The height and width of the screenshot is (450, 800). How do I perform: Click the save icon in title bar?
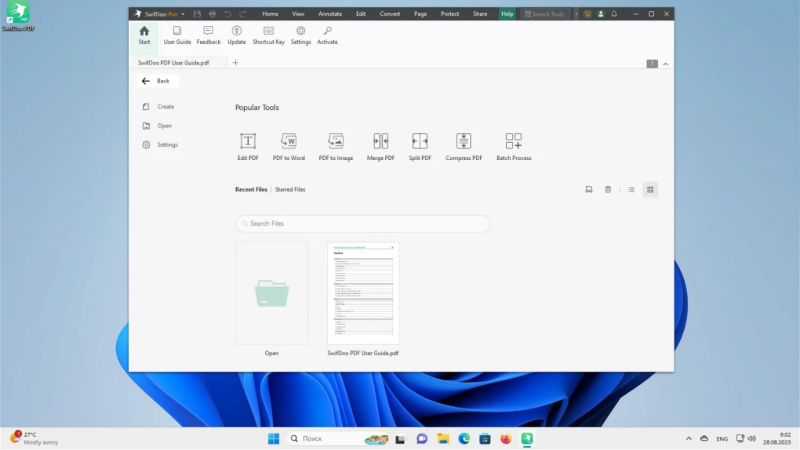coord(197,14)
